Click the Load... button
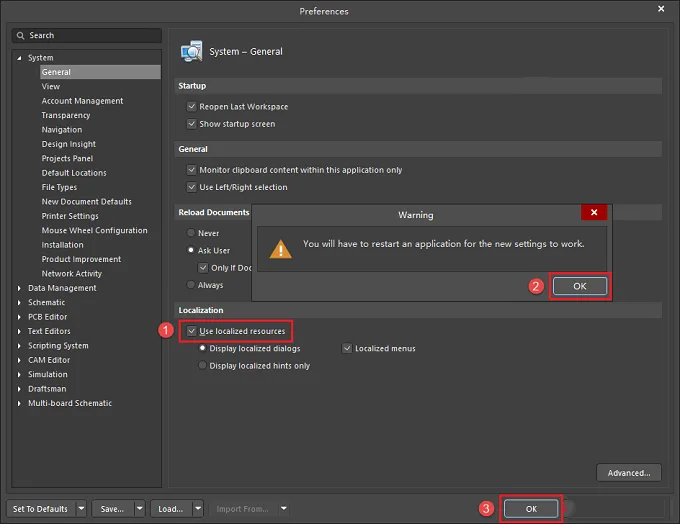The image size is (680, 524). [x=170, y=508]
